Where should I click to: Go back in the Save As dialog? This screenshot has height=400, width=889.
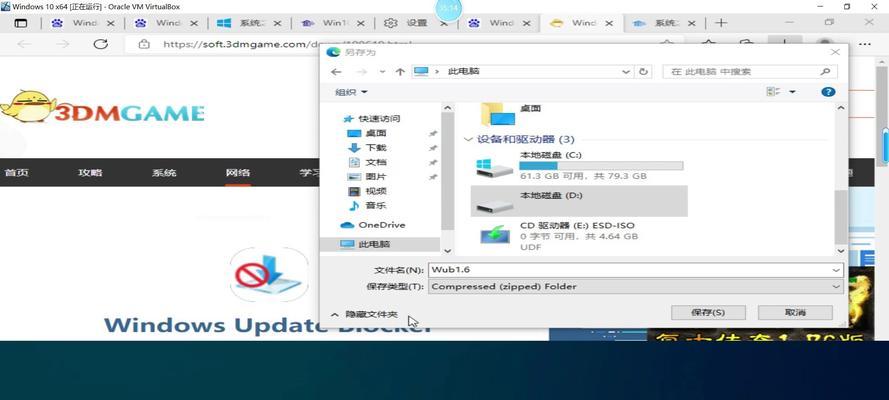pyautogui.click(x=336, y=72)
